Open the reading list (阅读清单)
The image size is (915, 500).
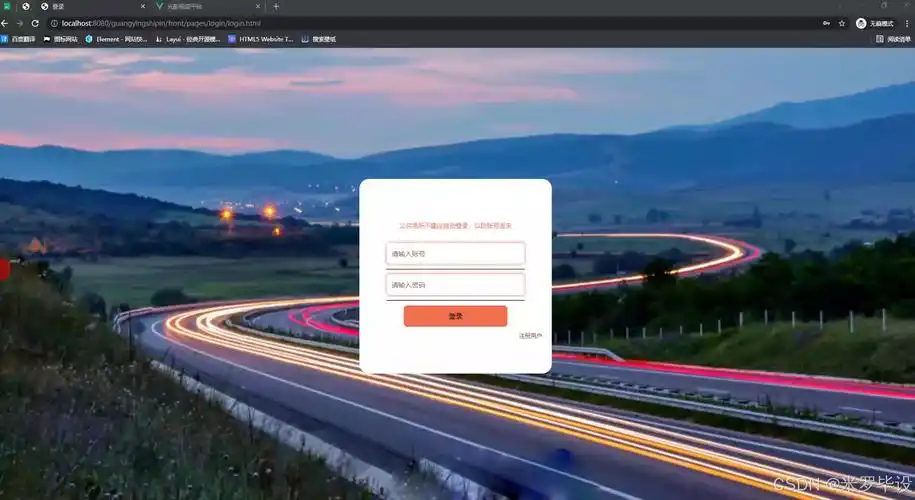(893, 39)
